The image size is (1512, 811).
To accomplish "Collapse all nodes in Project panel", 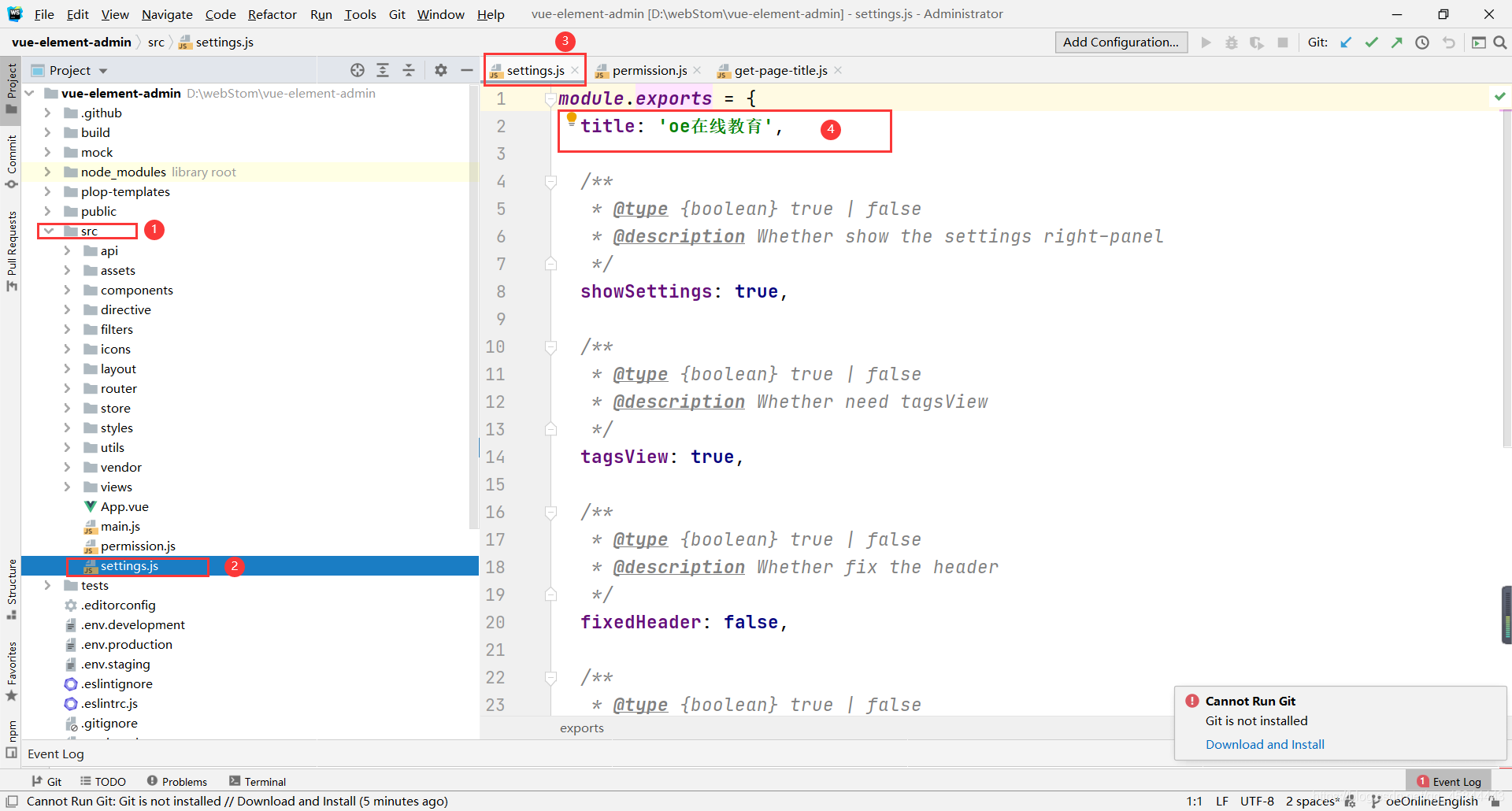I will click(409, 70).
